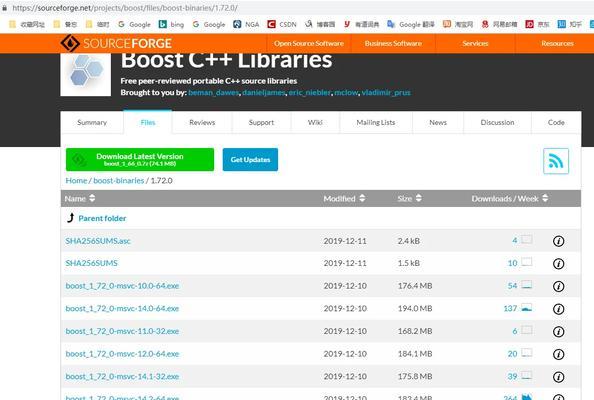Switch to the Reviews tab
This screenshot has height=400, width=594.
tap(202, 122)
